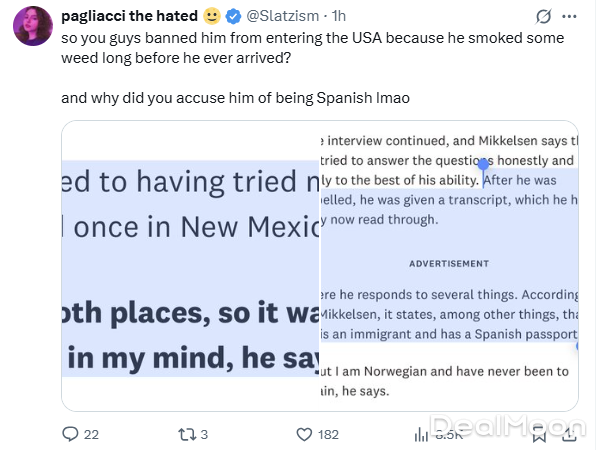Image resolution: width=600 pixels, height=450 pixels.
Task: Open the right attached article screenshot
Action: [449, 265]
